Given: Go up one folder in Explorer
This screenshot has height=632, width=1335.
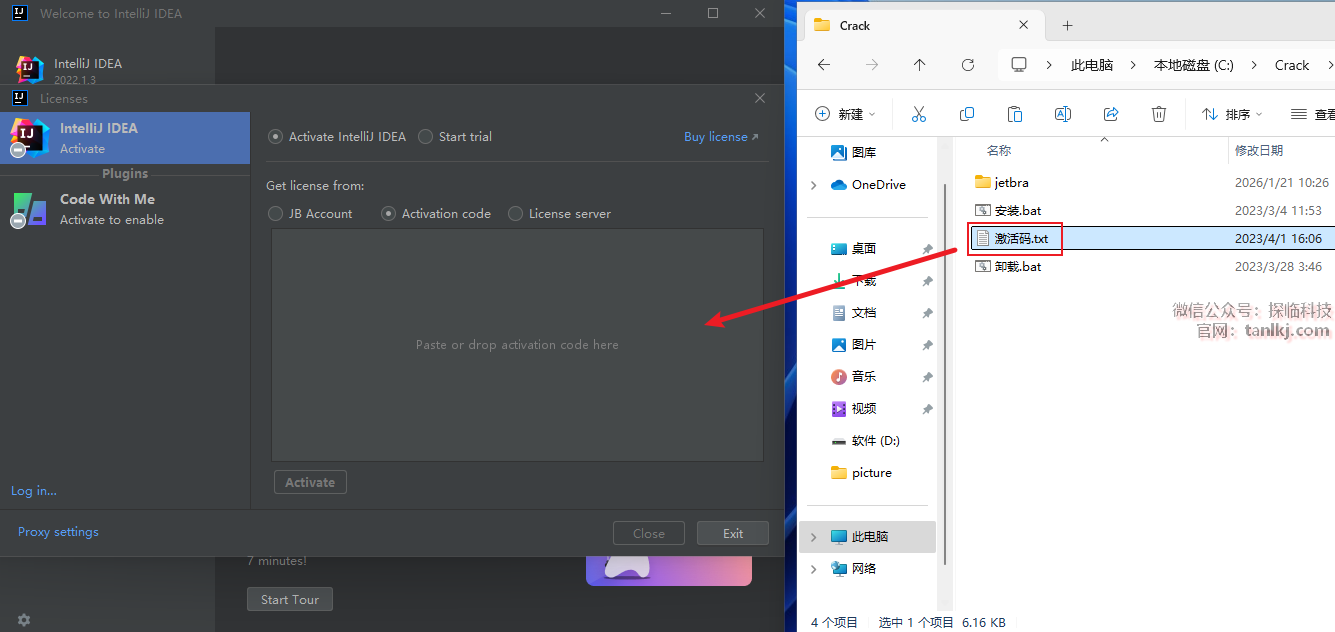Looking at the screenshot, I should (920, 65).
